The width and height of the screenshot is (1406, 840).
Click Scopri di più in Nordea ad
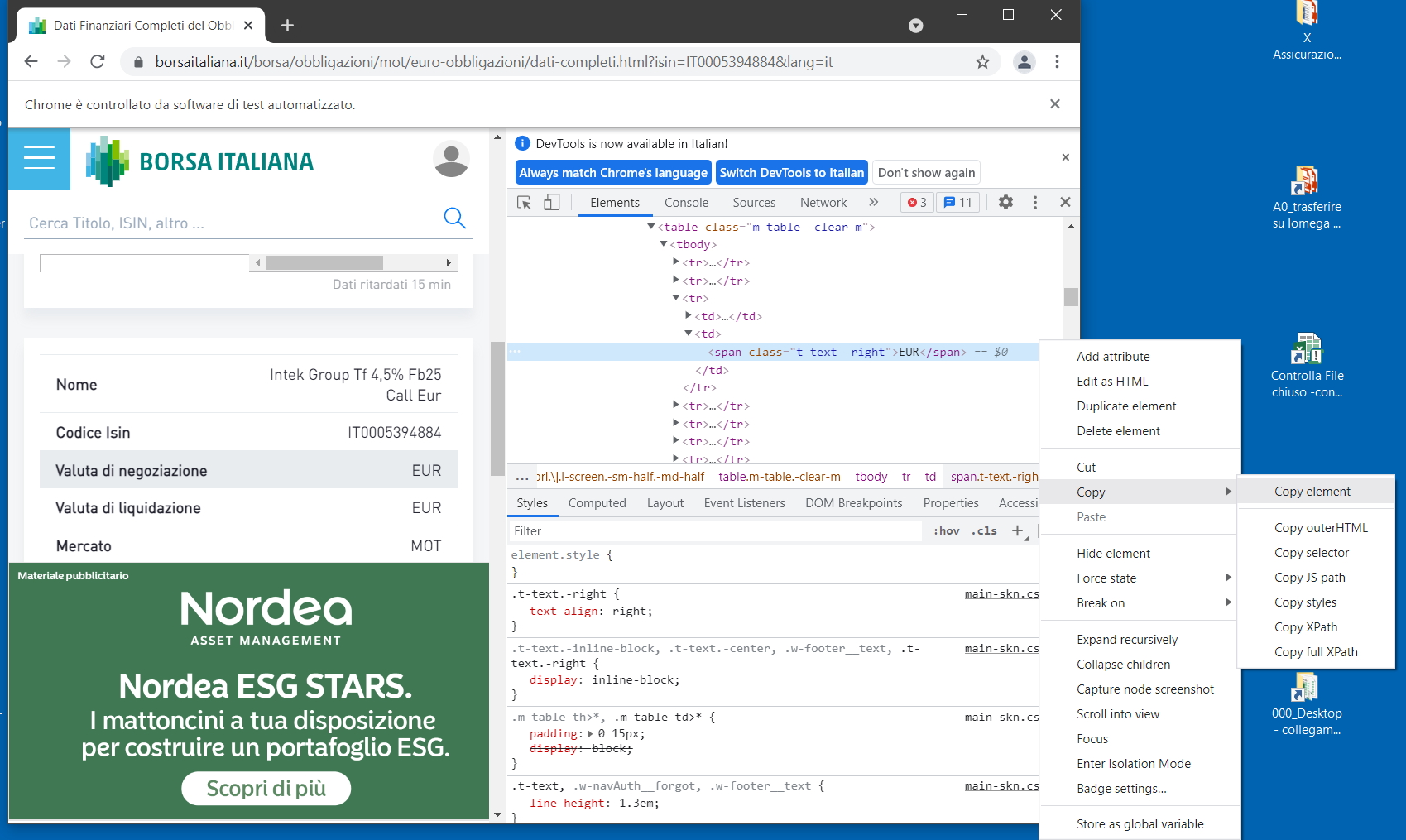266,788
